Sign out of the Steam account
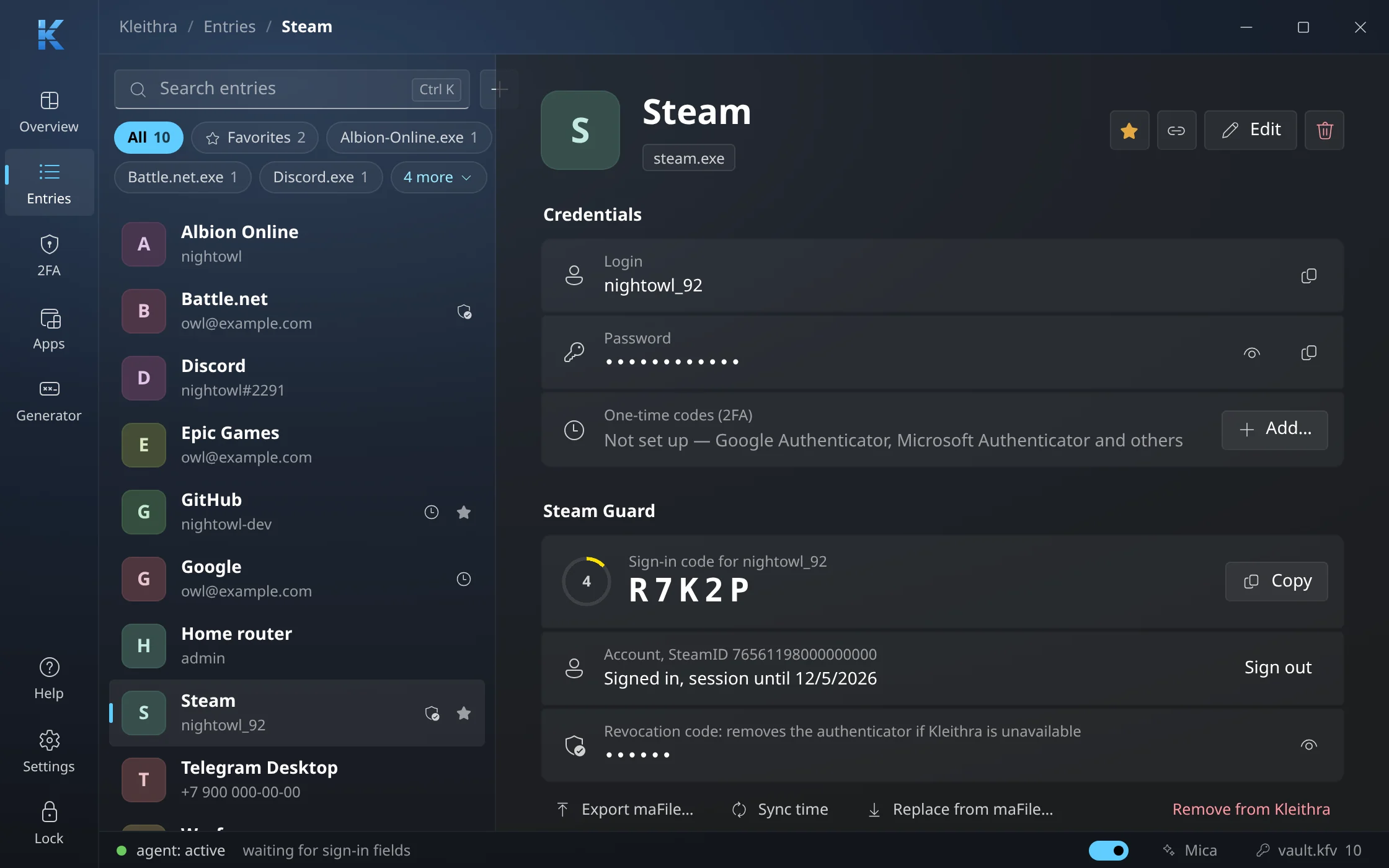The image size is (1389, 868). click(1277, 668)
